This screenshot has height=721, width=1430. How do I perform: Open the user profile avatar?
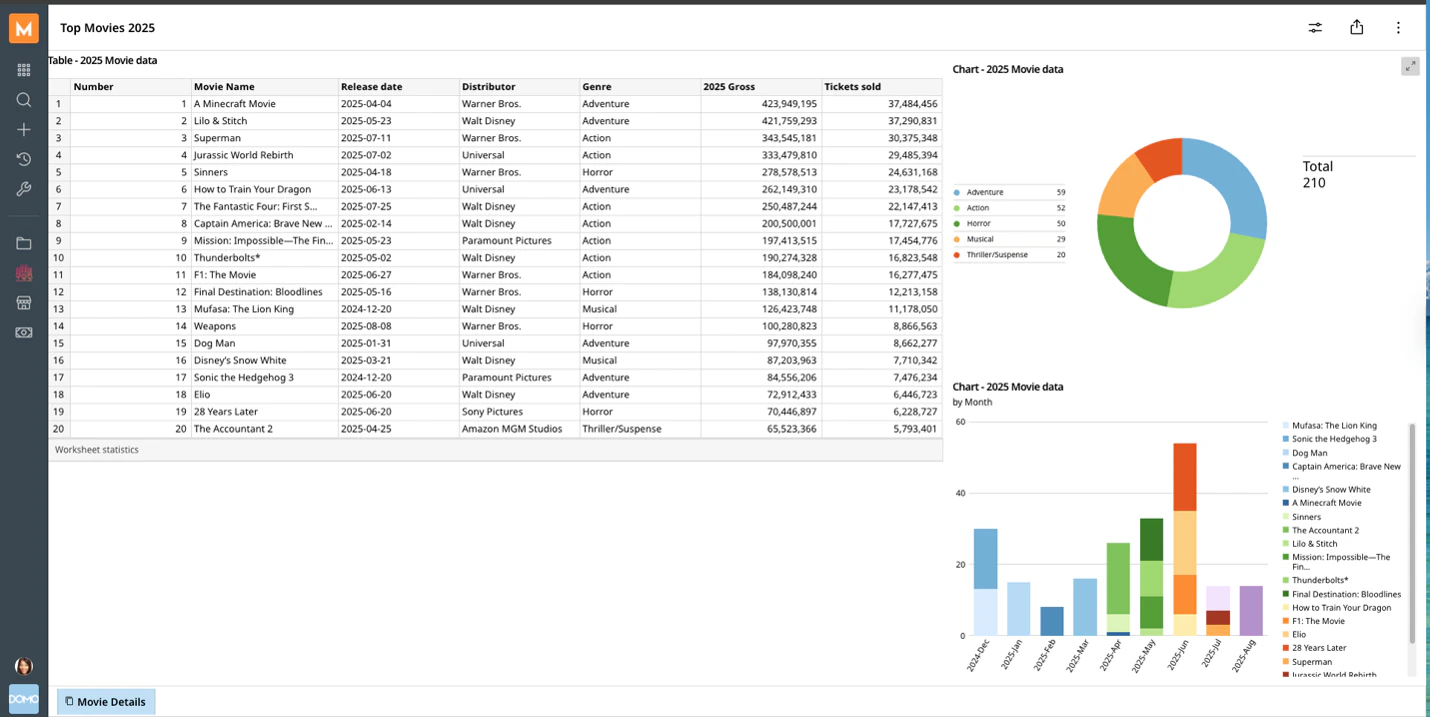click(x=24, y=666)
